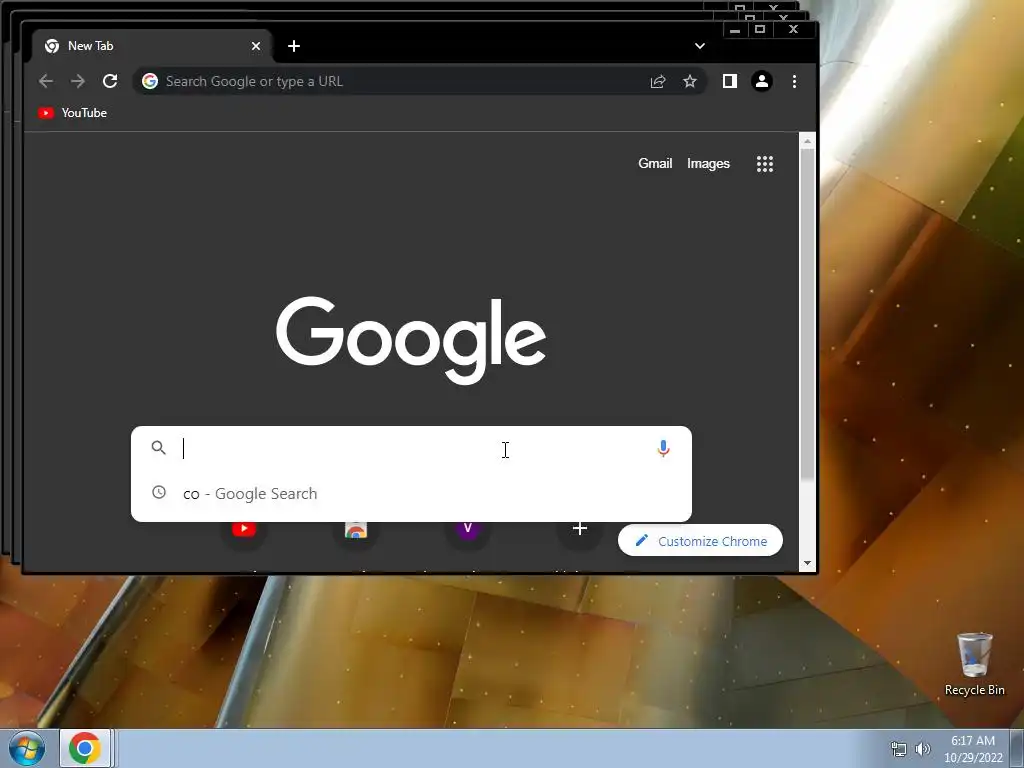Reload the page with the refresh icon

[x=110, y=81]
